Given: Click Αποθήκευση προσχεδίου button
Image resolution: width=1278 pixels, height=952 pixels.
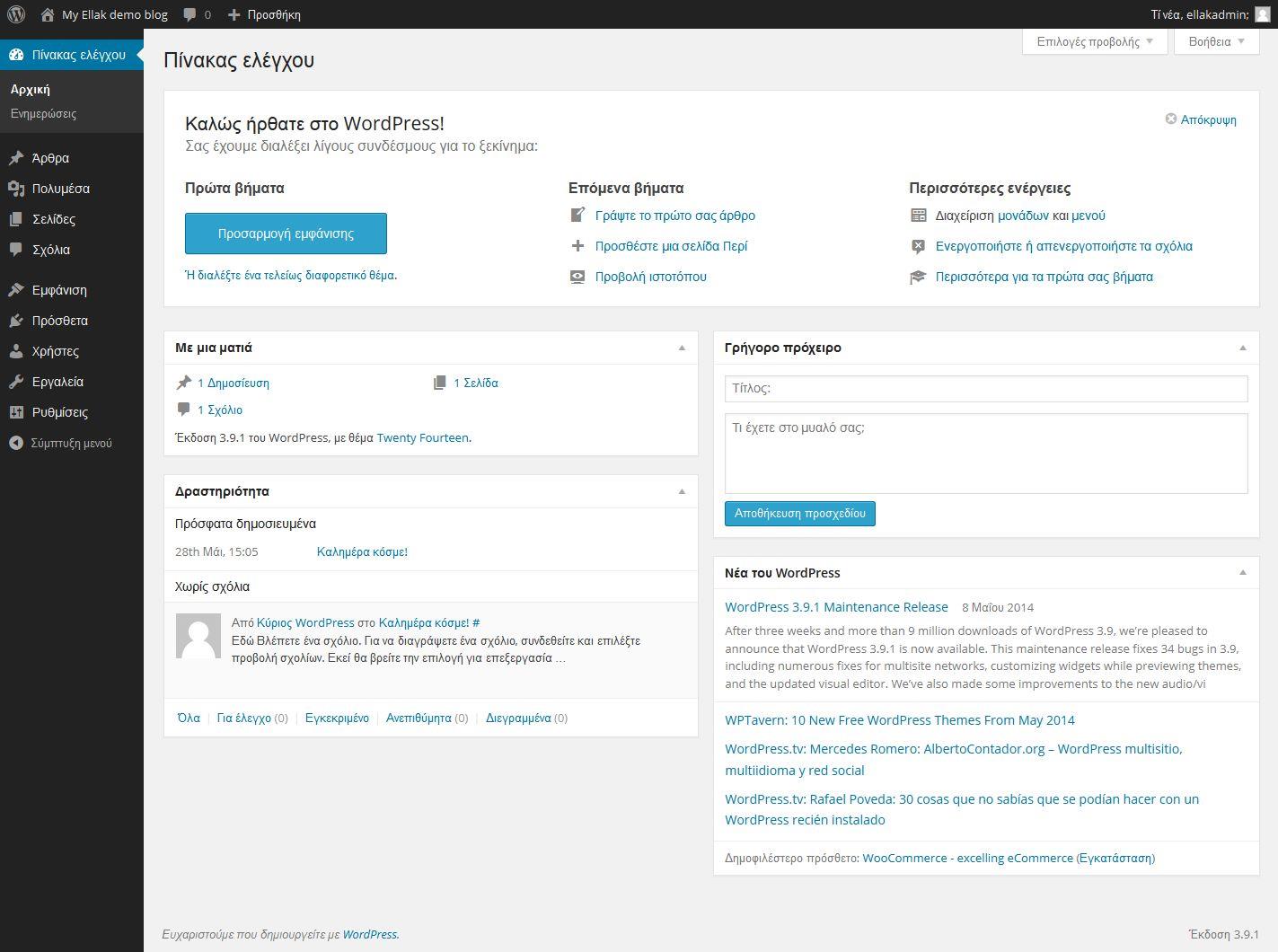Looking at the screenshot, I should (x=800, y=514).
